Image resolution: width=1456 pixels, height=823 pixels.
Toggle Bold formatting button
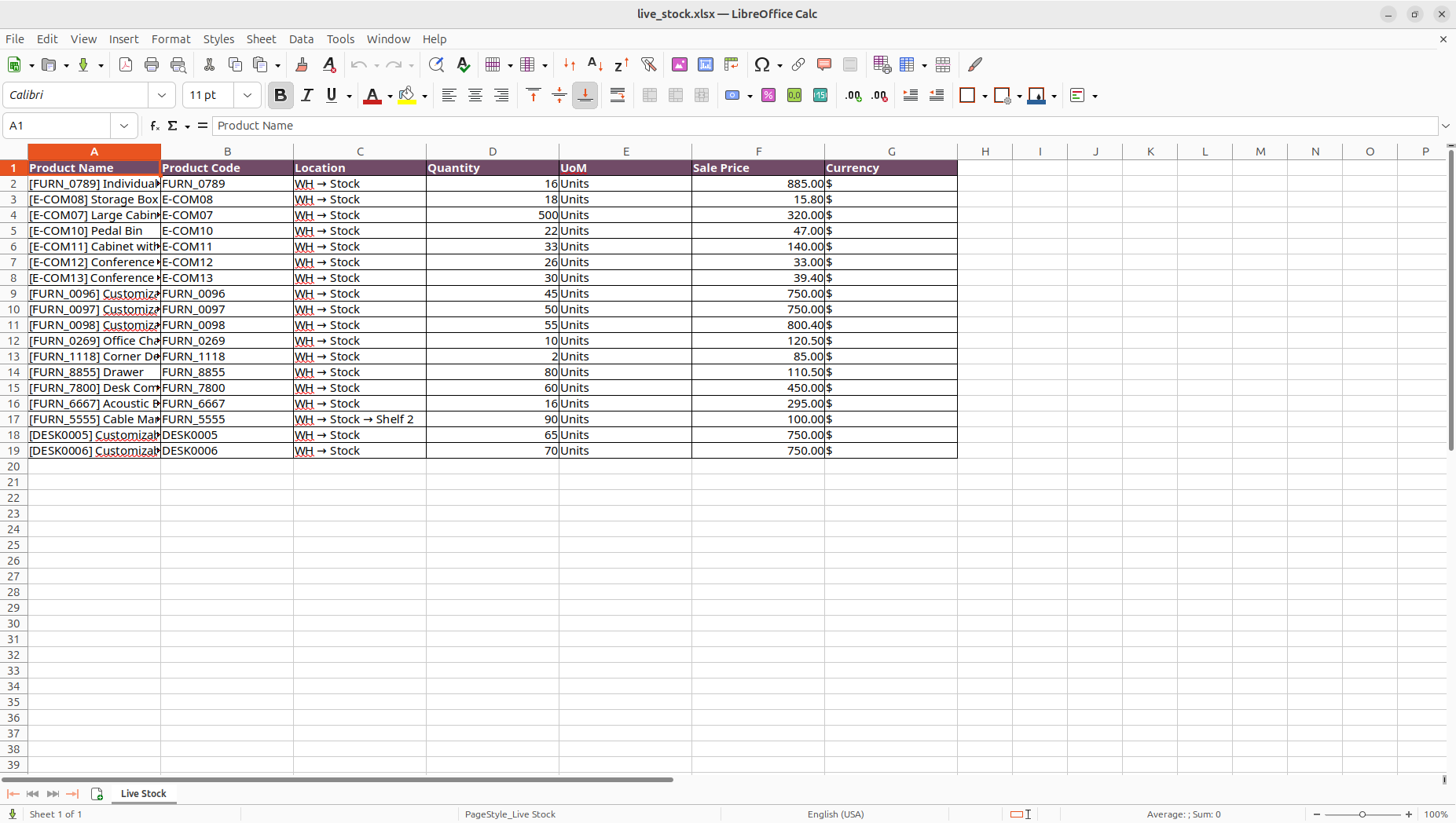[280, 95]
